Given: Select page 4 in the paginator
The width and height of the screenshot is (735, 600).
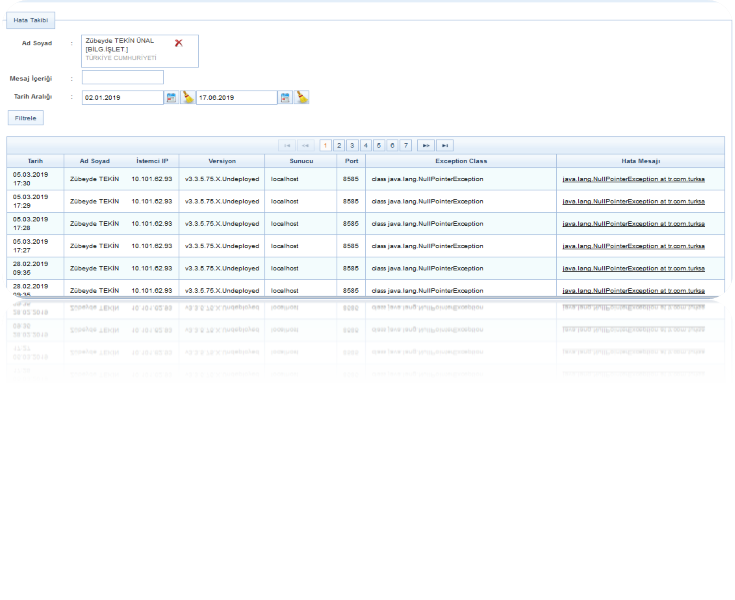Looking at the screenshot, I should 366,146.
